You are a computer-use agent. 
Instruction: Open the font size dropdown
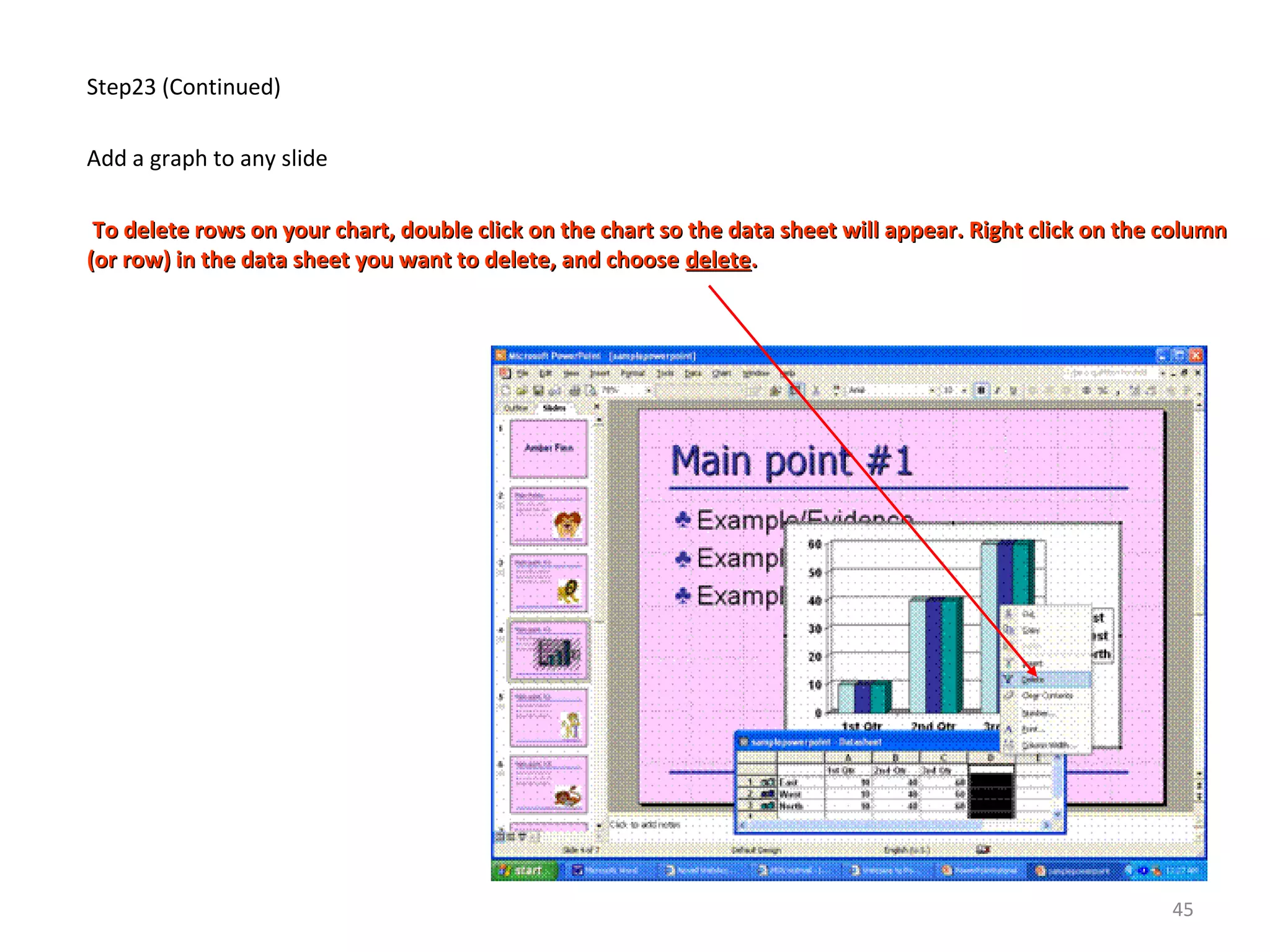(x=964, y=390)
